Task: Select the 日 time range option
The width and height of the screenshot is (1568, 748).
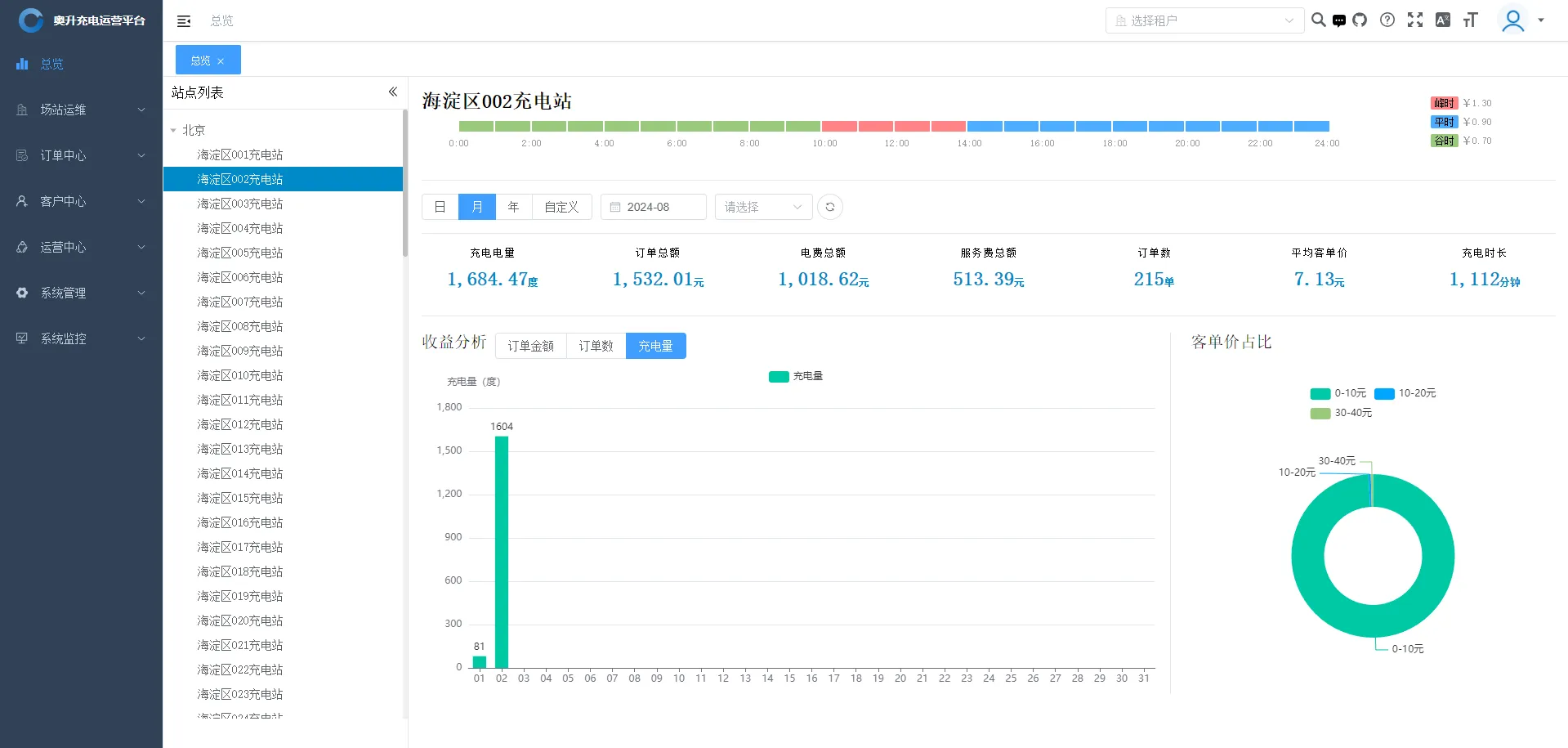Action: click(440, 207)
